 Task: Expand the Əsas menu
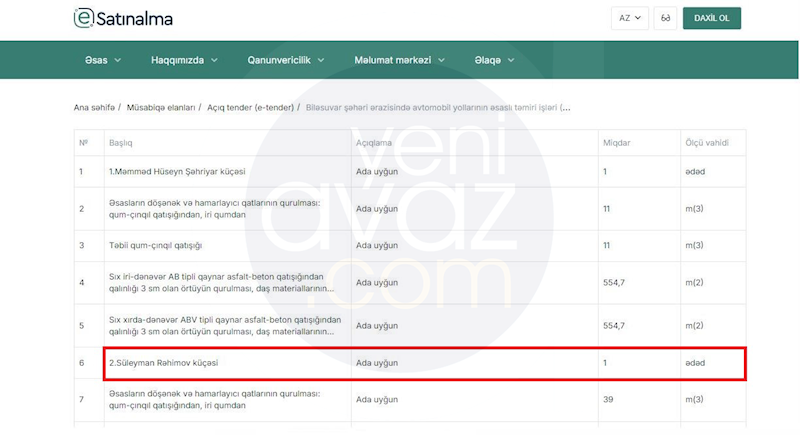click(103, 60)
